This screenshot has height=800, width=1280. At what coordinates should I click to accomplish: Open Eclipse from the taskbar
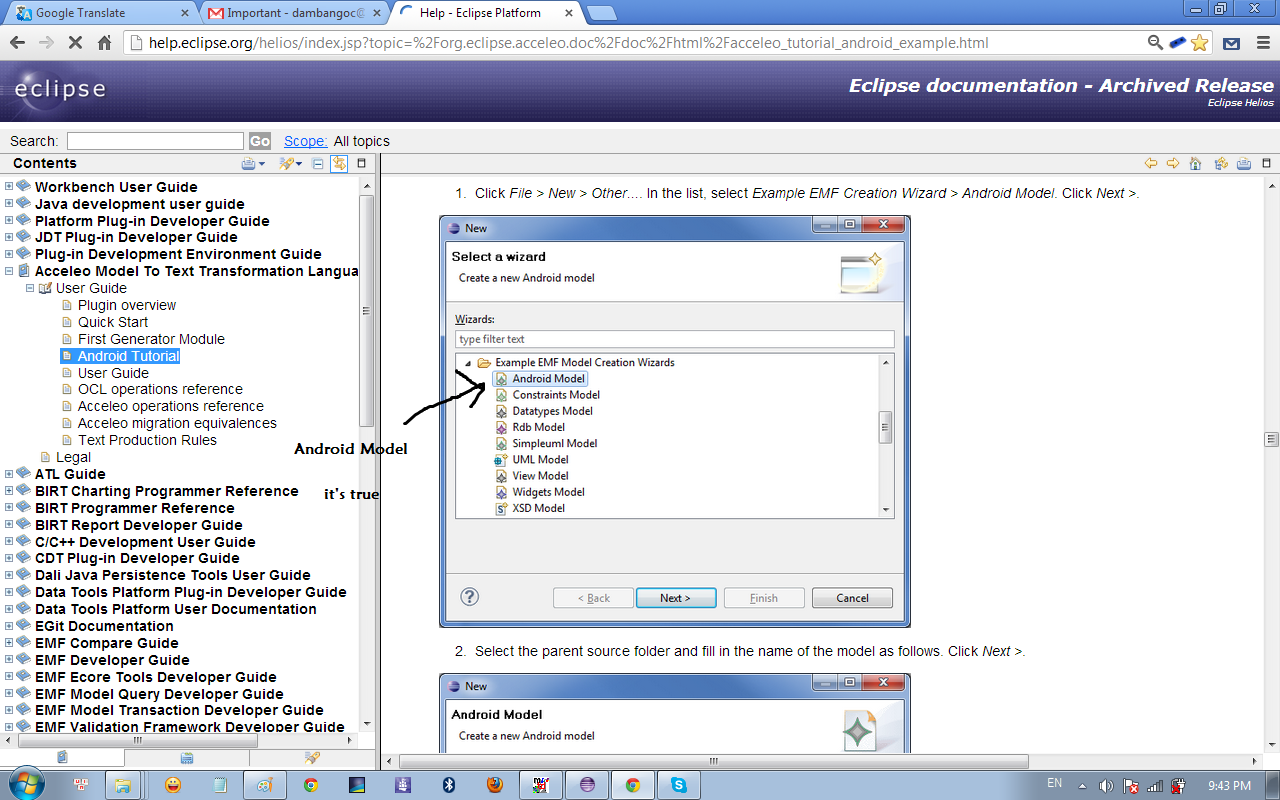pos(587,785)
